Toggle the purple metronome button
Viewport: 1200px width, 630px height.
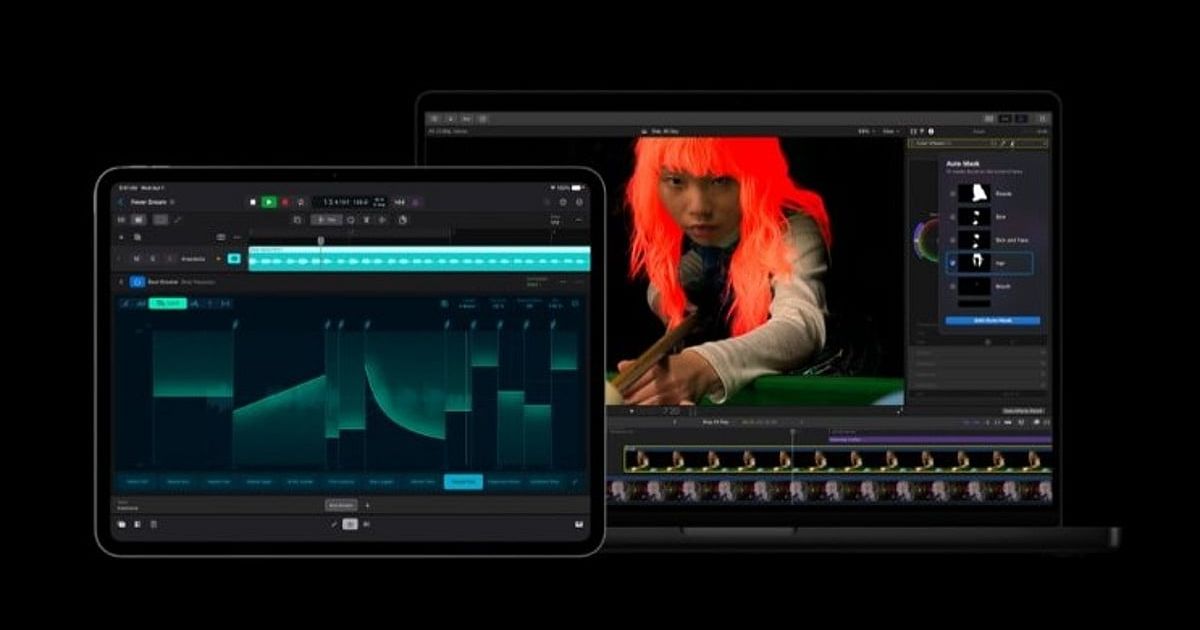tap(416, 202)
